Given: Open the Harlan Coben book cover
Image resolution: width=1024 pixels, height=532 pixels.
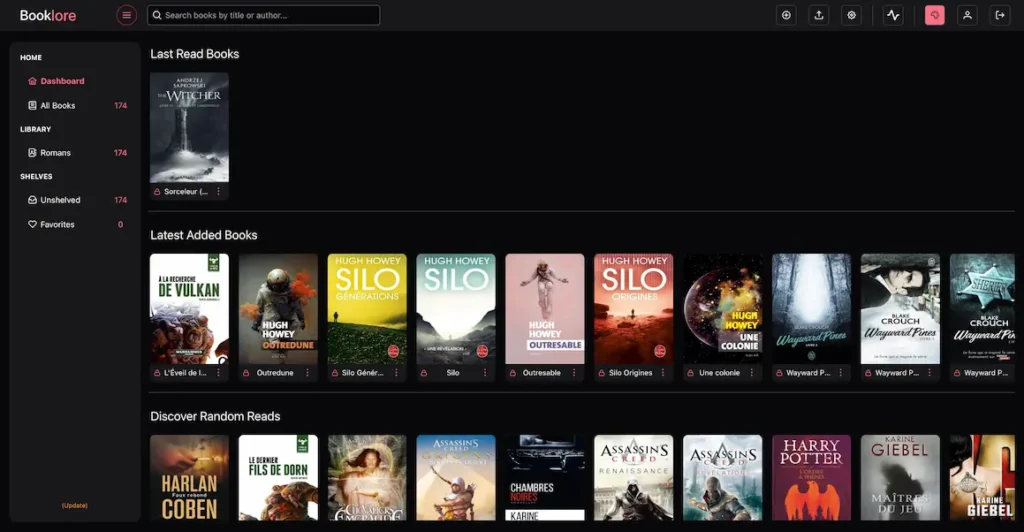Looking at the screenshot, I should tap(189, 478).
